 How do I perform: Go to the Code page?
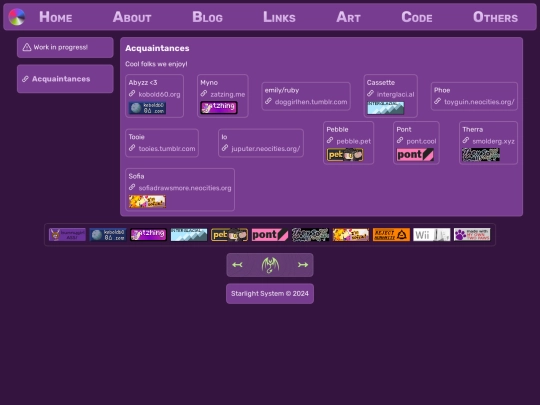pyautogui.click(x=417, y=17)
